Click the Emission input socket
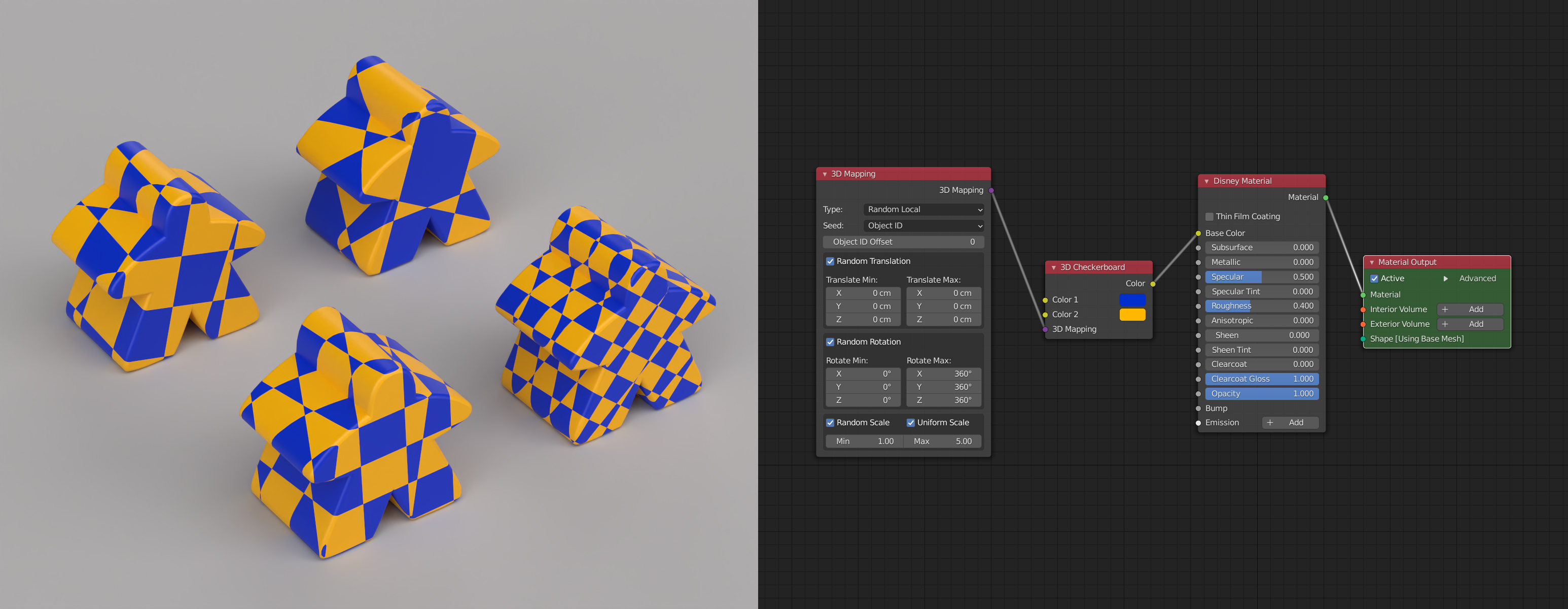 1198,423
